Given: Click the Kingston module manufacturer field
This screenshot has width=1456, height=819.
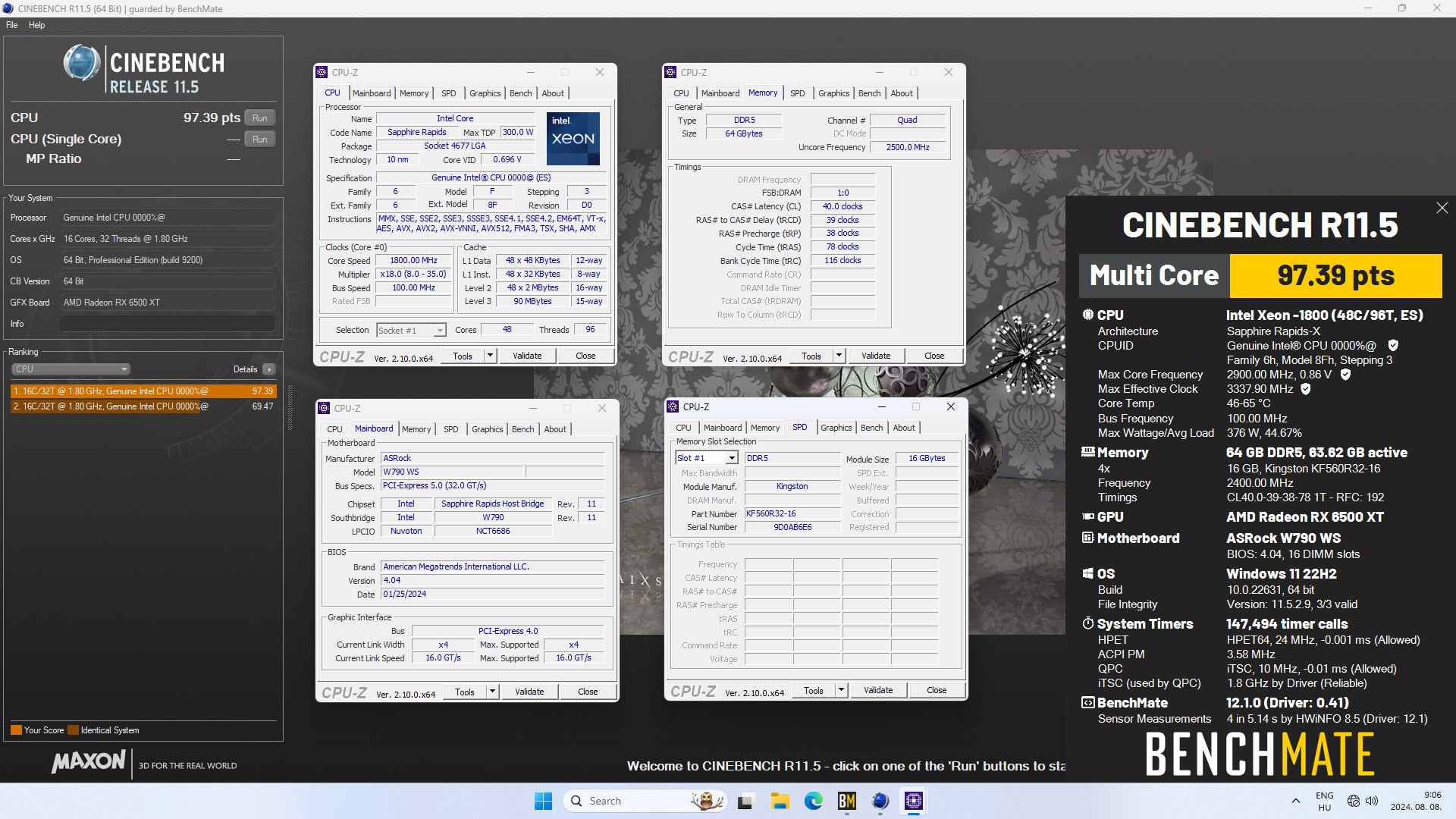Looking at the screenshot, I should pyautogui.click(x=792, y=487).
